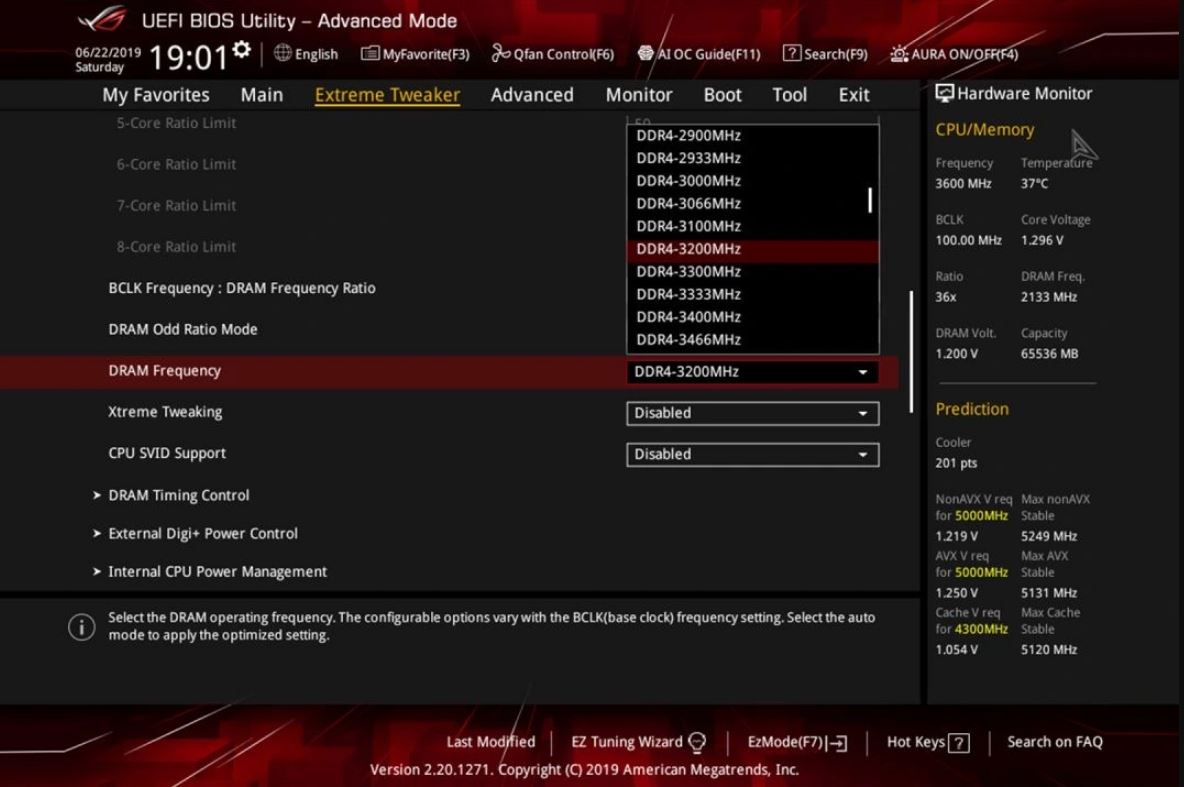1184x787 pixels.
Task: Select DDR4-3466MHz option
Action: pyautogui.click(x=753, y=340)
